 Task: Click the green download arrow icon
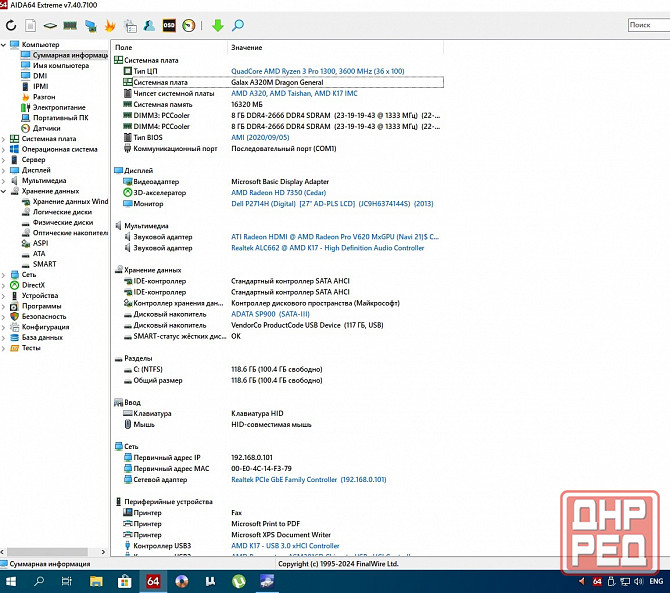[218, 26]
